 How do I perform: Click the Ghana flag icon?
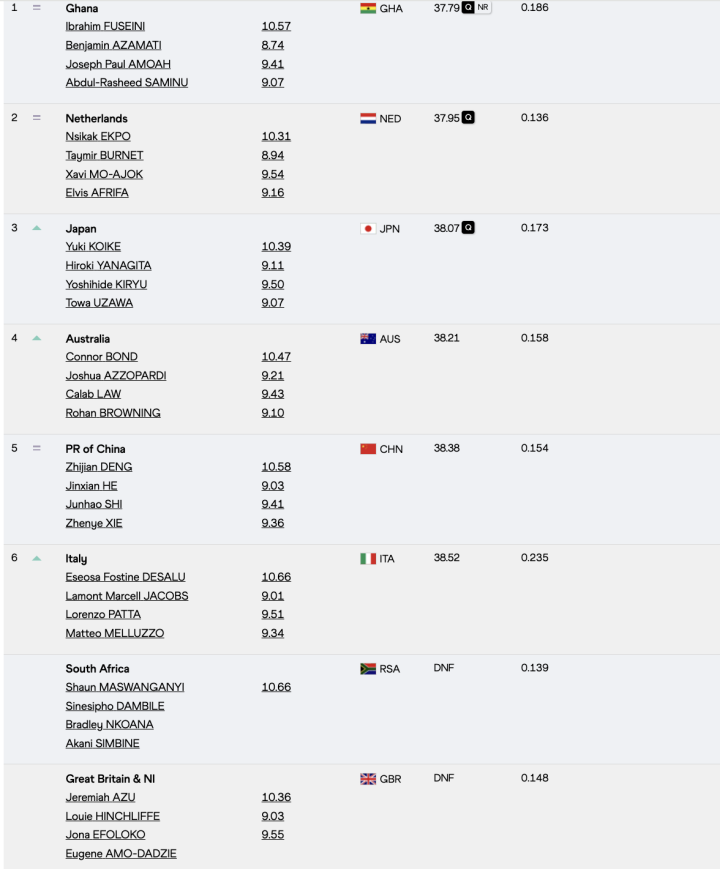coord(366,8)
